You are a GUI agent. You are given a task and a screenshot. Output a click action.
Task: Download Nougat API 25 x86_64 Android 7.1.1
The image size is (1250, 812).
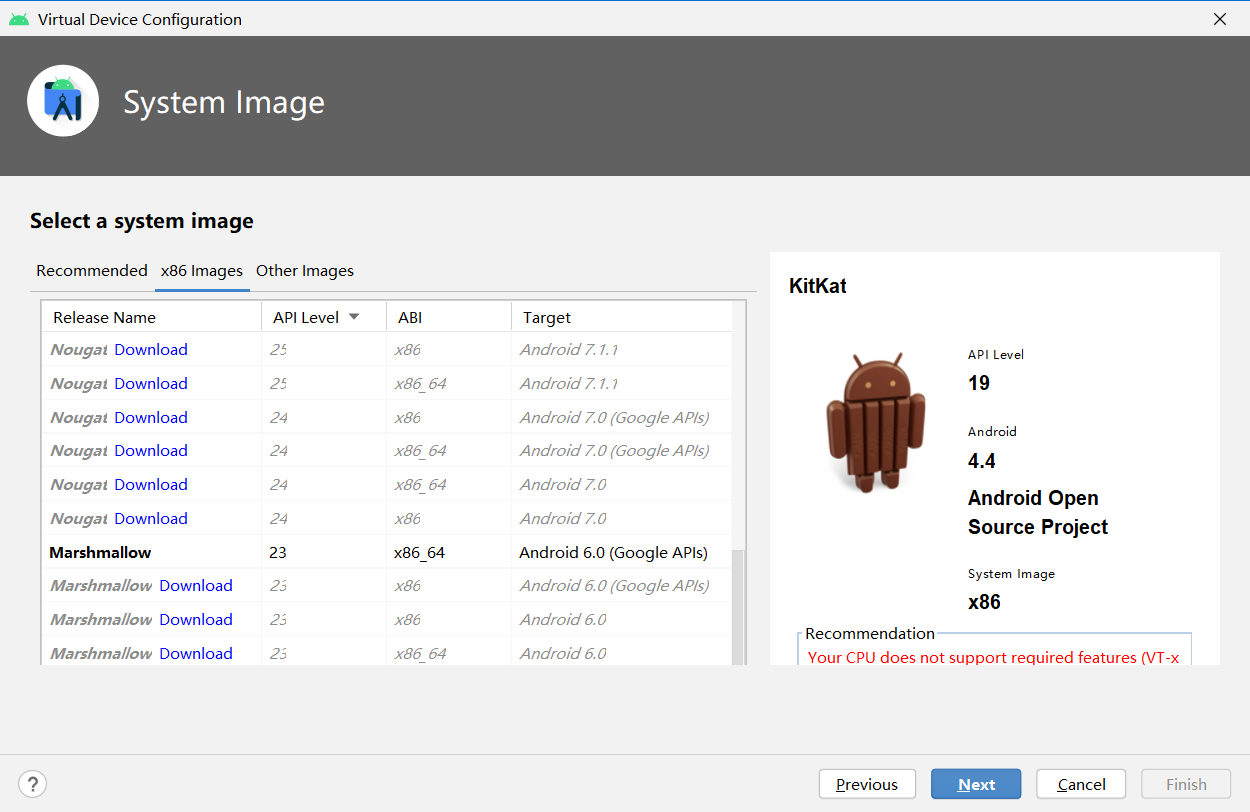(x=151, y=383)
